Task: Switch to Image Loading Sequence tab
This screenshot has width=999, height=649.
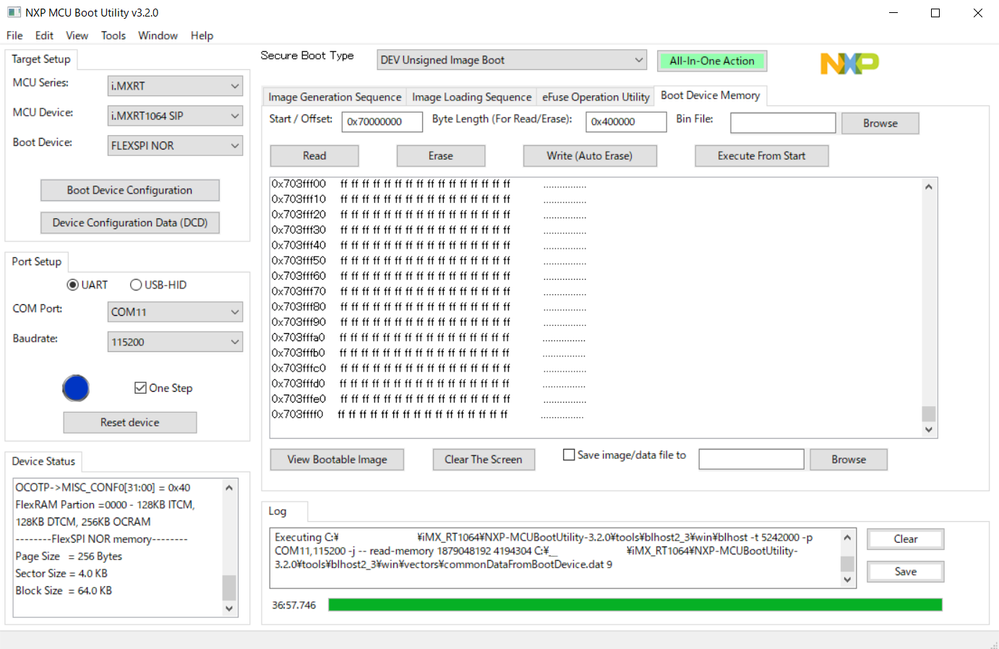Action: click(x=471, y=97)
